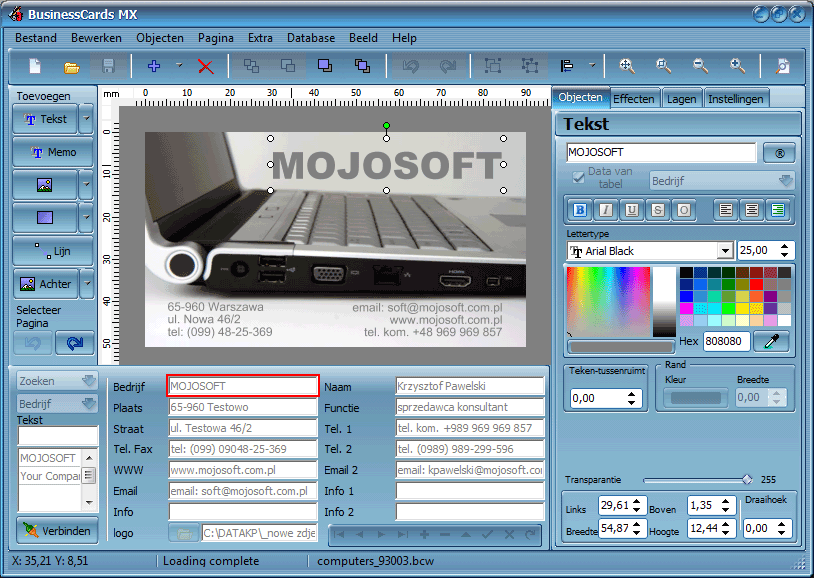Viewport: 814px width, 578px height.
Task: Add a line with the Lijn tool
Action: [53, 251]
